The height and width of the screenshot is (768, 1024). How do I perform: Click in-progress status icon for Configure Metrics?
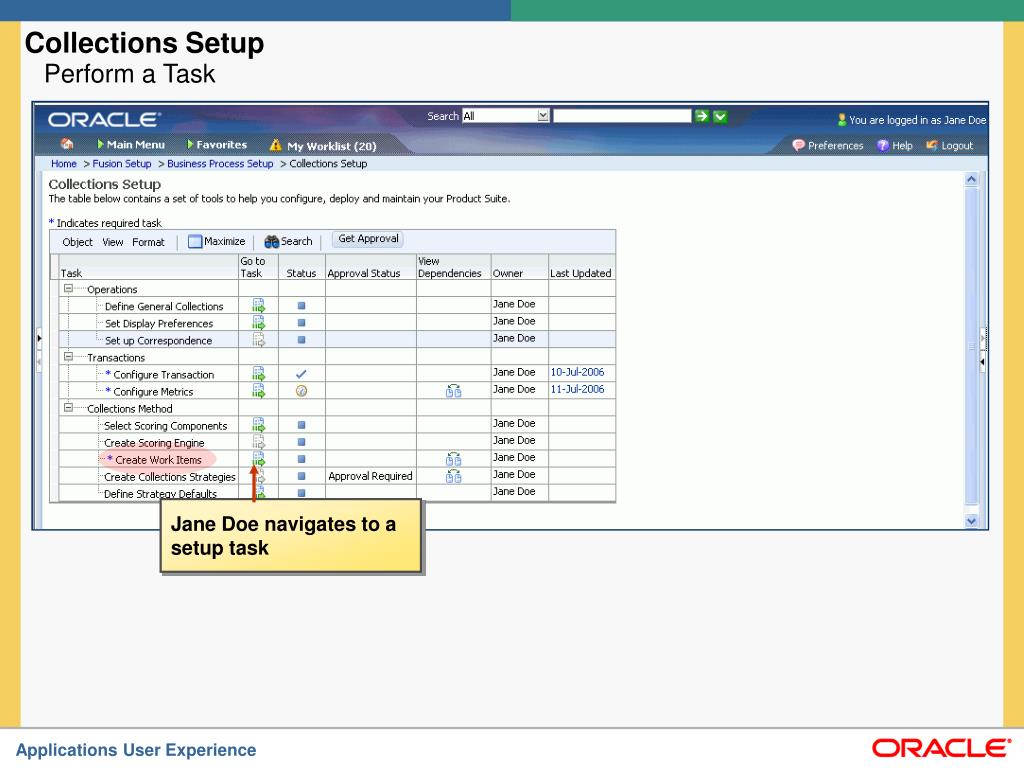coord(301,391)
